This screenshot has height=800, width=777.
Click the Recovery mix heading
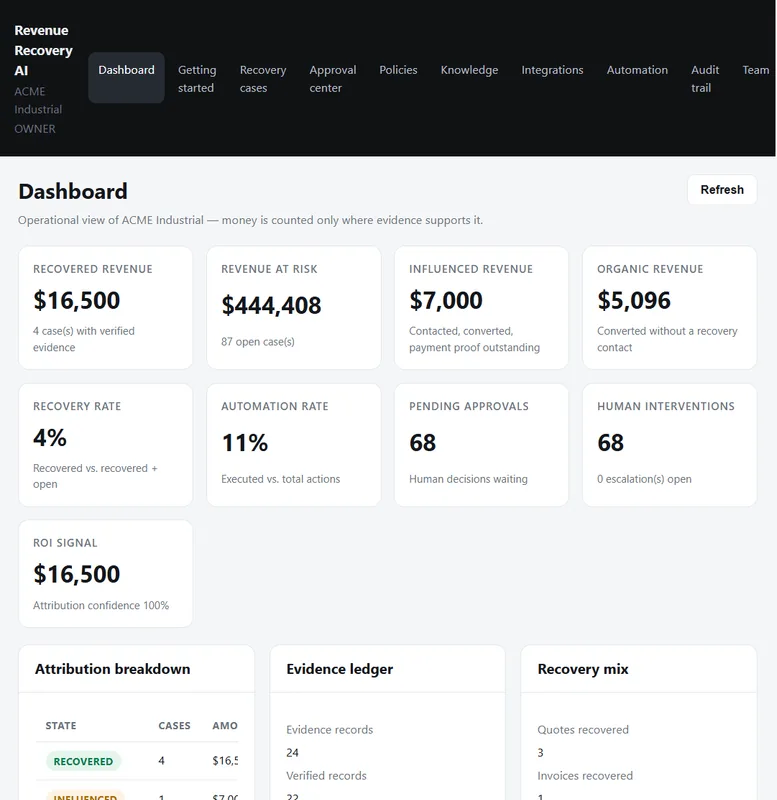(x=583, y=669)
